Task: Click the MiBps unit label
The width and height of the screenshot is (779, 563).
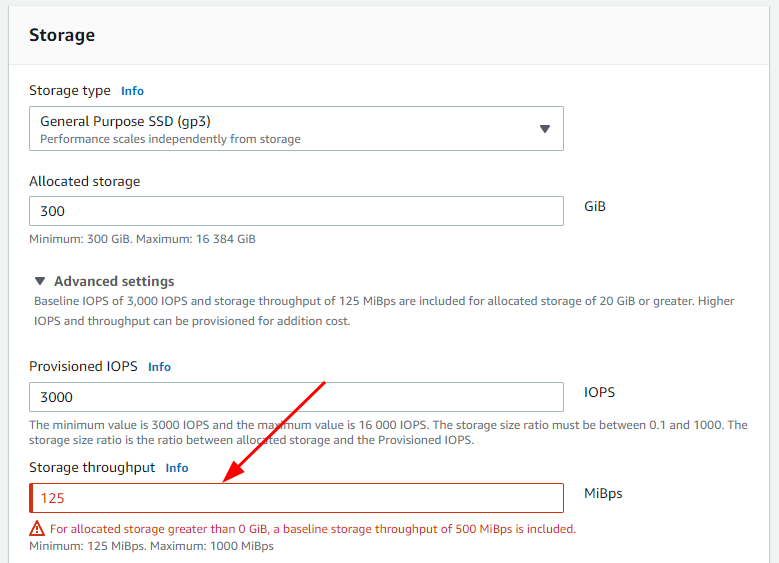Action: pyautogui.click(x=603, y=493)
